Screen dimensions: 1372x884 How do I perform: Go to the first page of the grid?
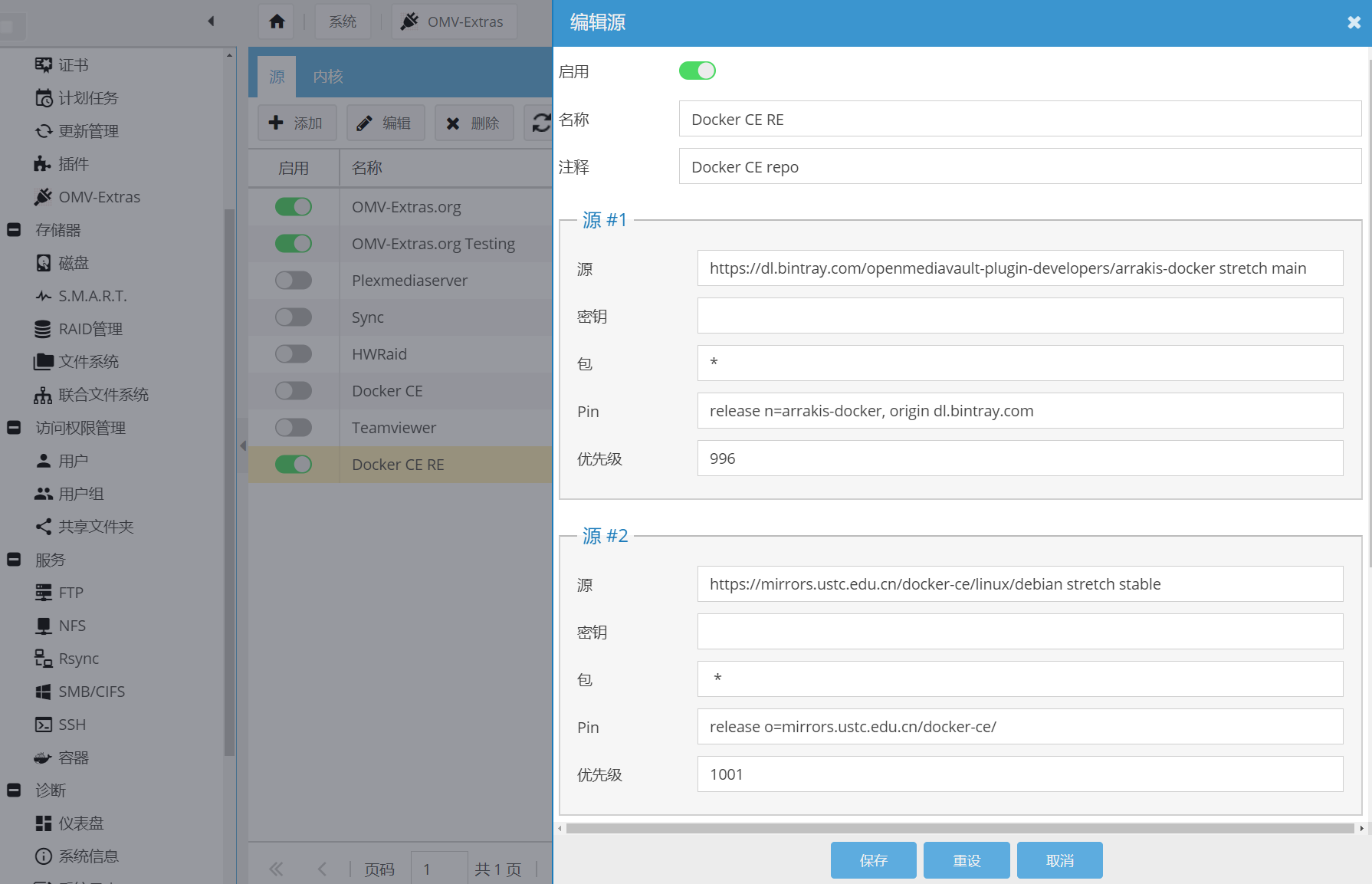pos(277,869)
